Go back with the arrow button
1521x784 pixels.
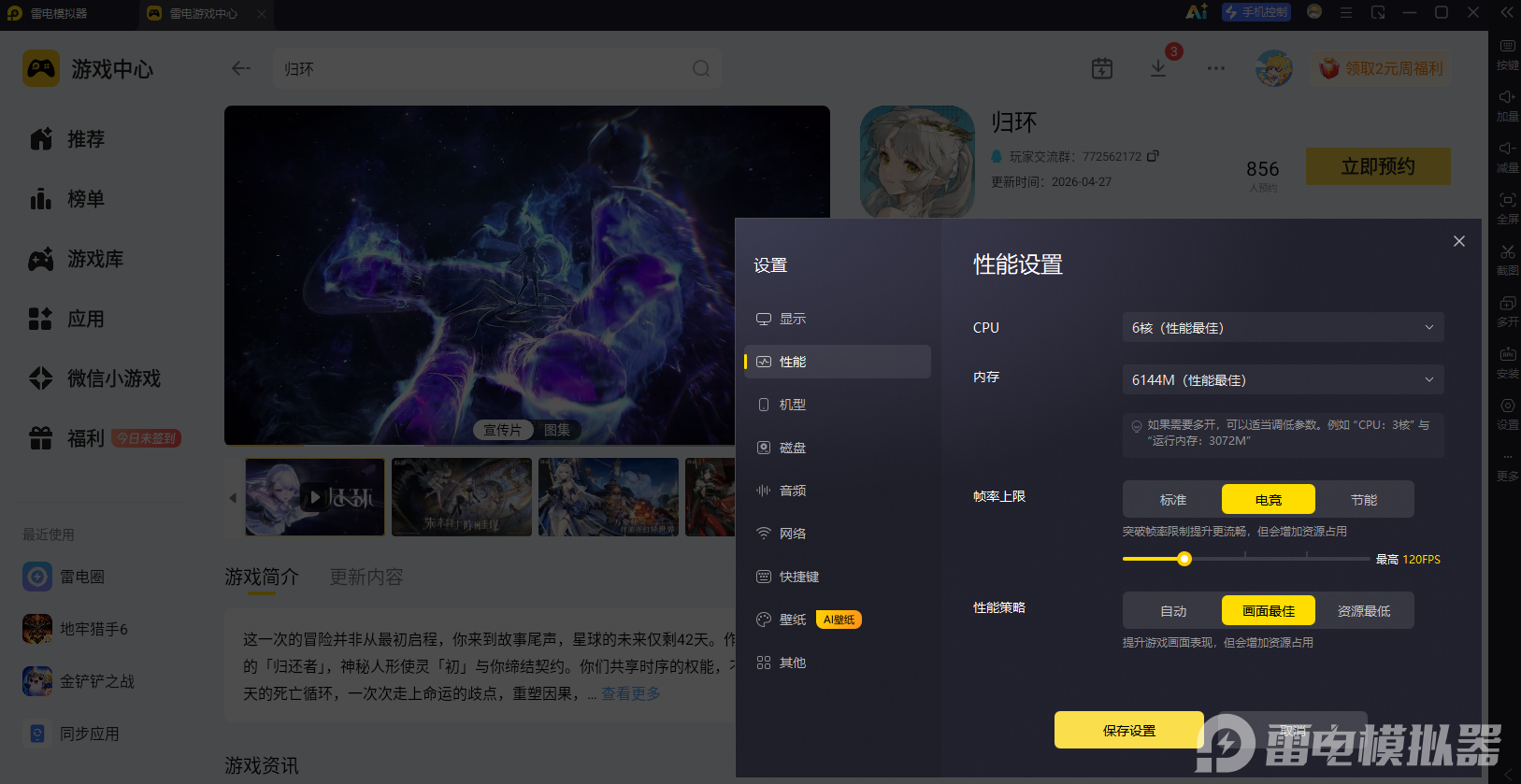(241, 68)
